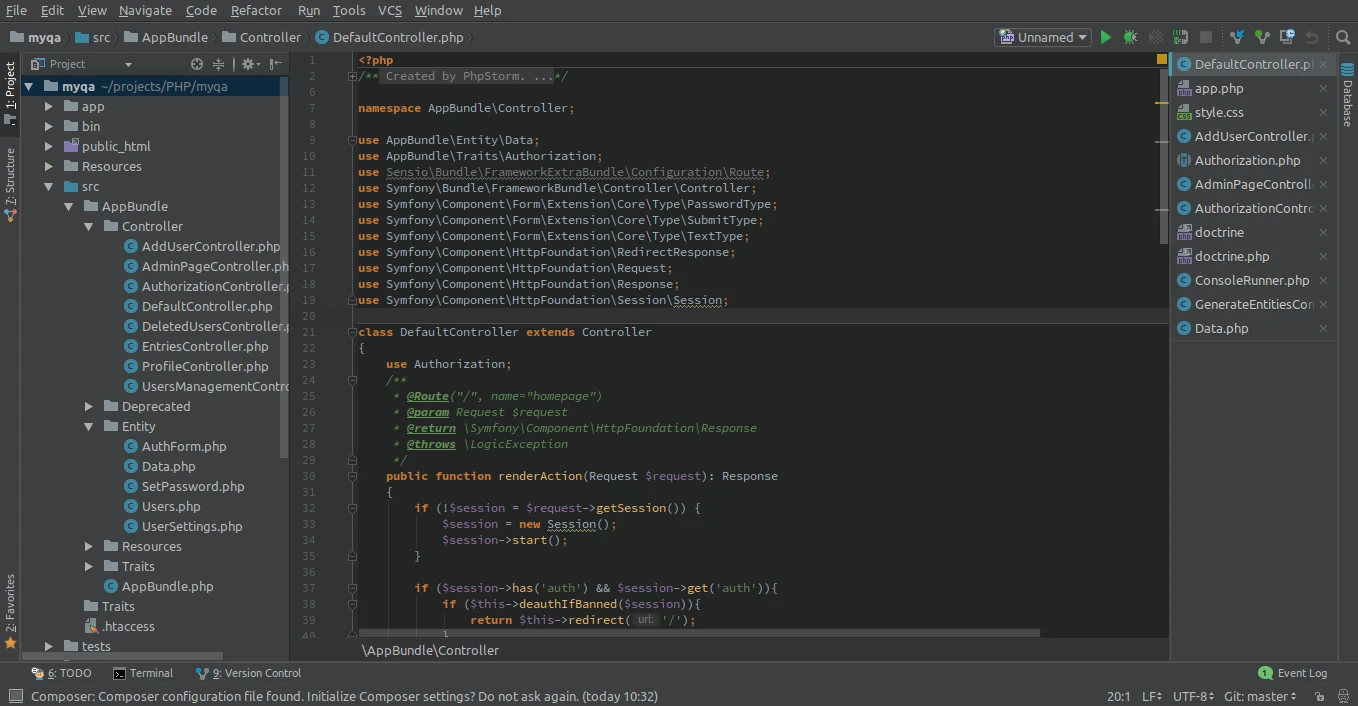Open the Git: master branch dropdown
Image resolution: width=1358 pixels, height=706 pixels.
click(1259, 696)
